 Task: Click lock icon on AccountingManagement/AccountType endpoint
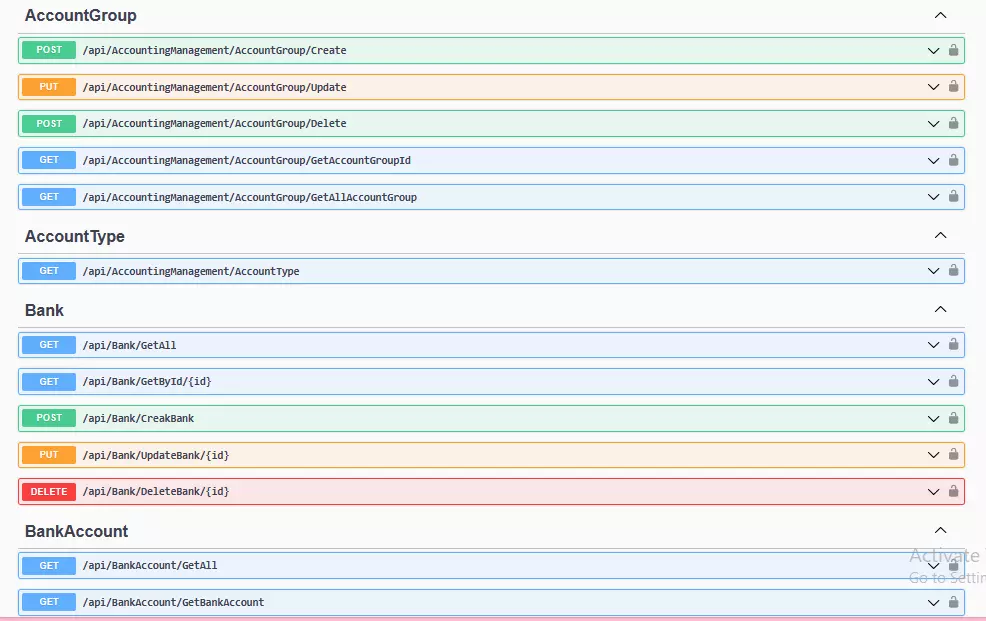point(953,270)
